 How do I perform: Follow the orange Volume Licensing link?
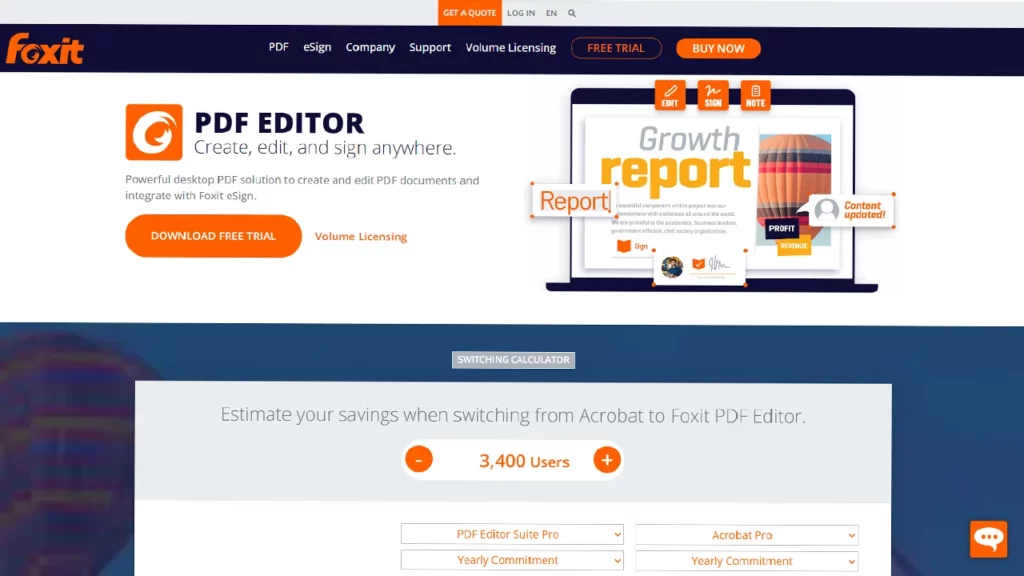click(x=361, y=237)
